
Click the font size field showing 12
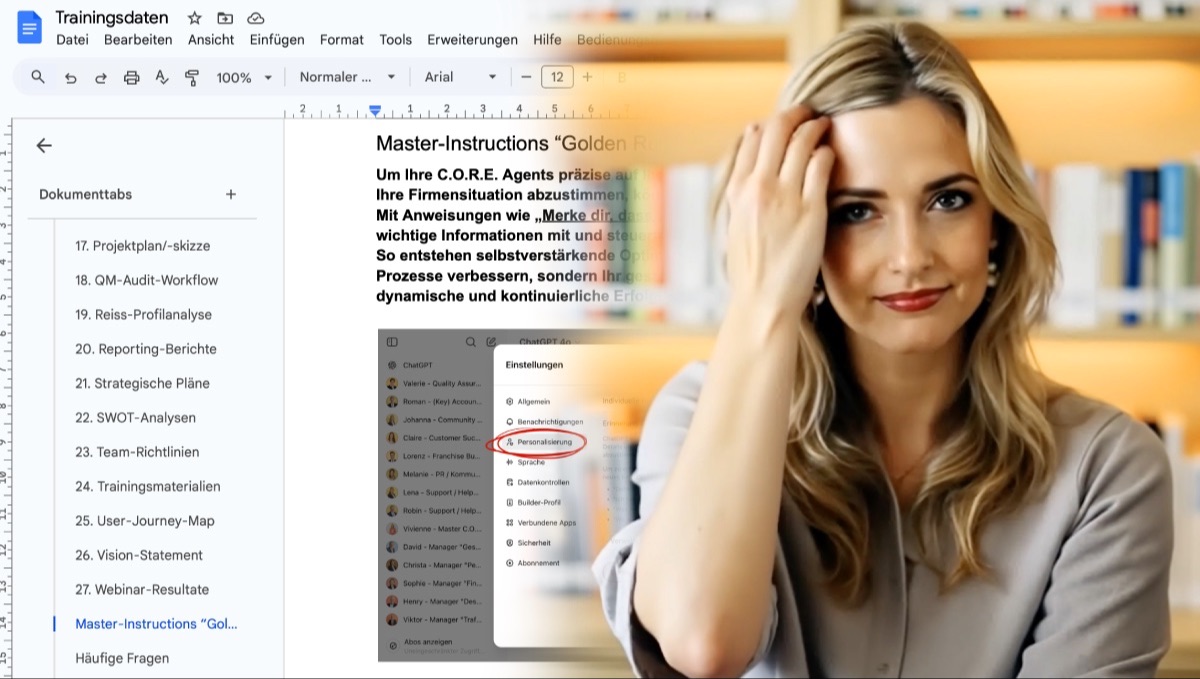coord(557,77)
